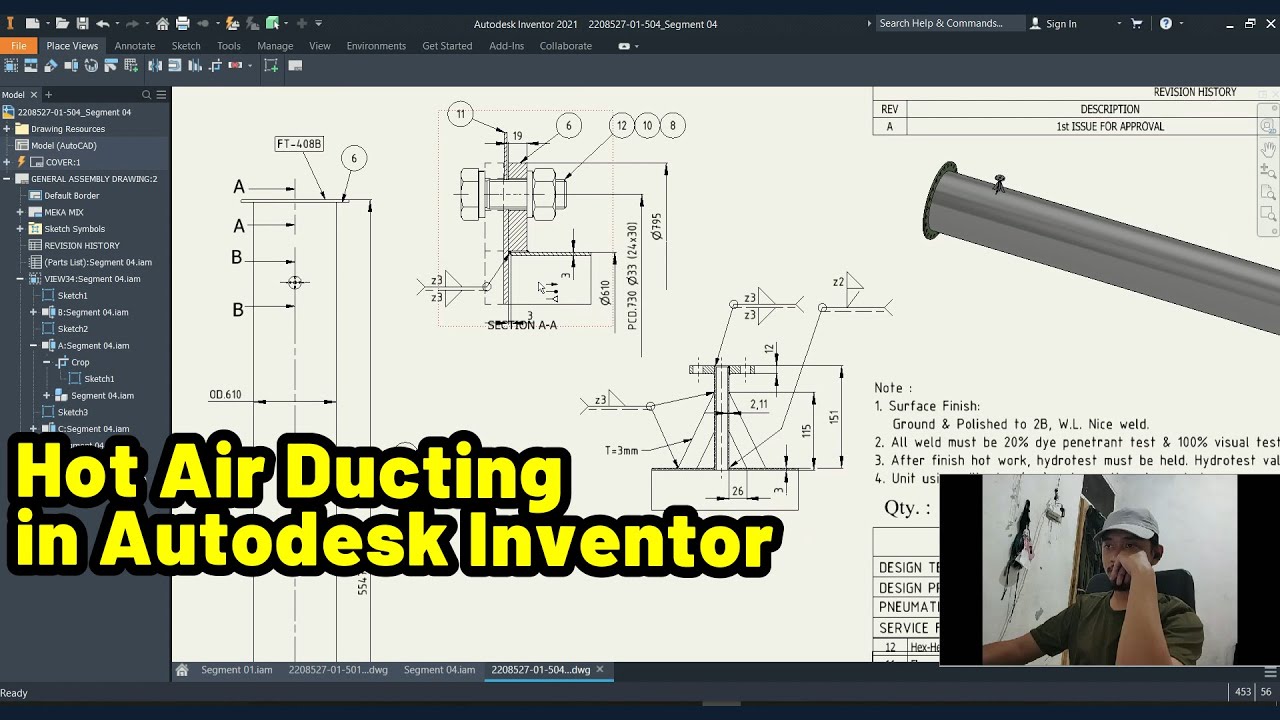Go to Home with the house icon
The image size is (1280, 720).
162,23
